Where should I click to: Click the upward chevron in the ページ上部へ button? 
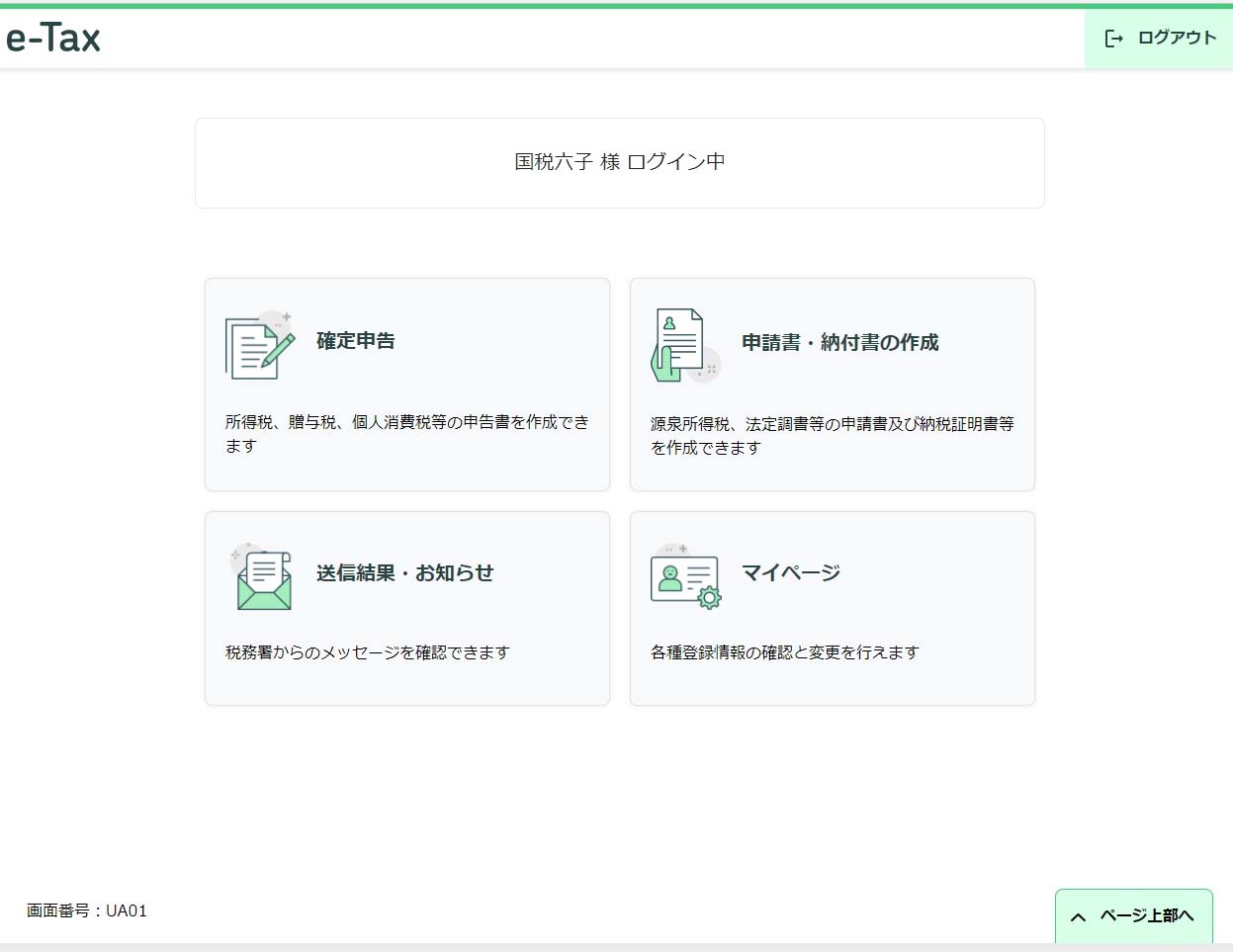1079,917
